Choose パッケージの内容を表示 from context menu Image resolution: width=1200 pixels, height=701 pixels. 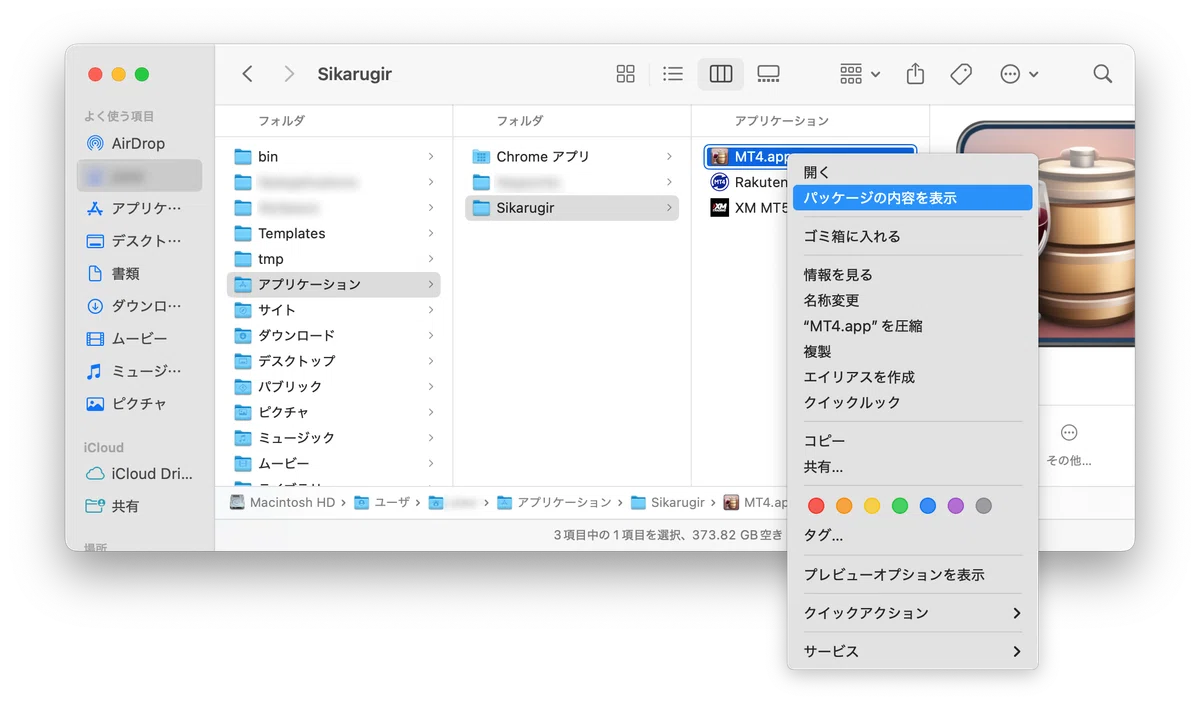point(912,198)
